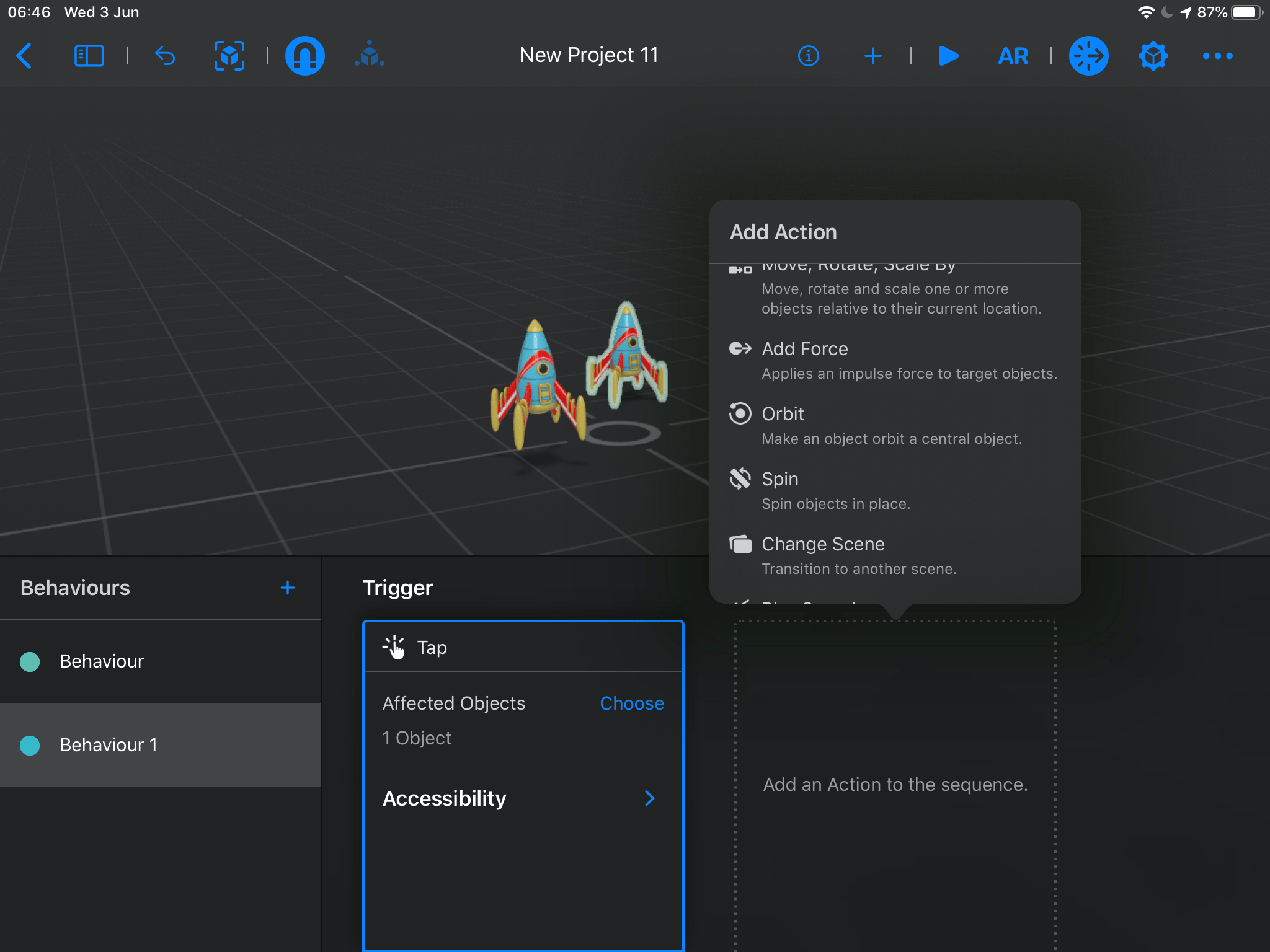Toggle the Behaviours panel button
Screen dimensions: 1270x952
tap(1088, 56)
